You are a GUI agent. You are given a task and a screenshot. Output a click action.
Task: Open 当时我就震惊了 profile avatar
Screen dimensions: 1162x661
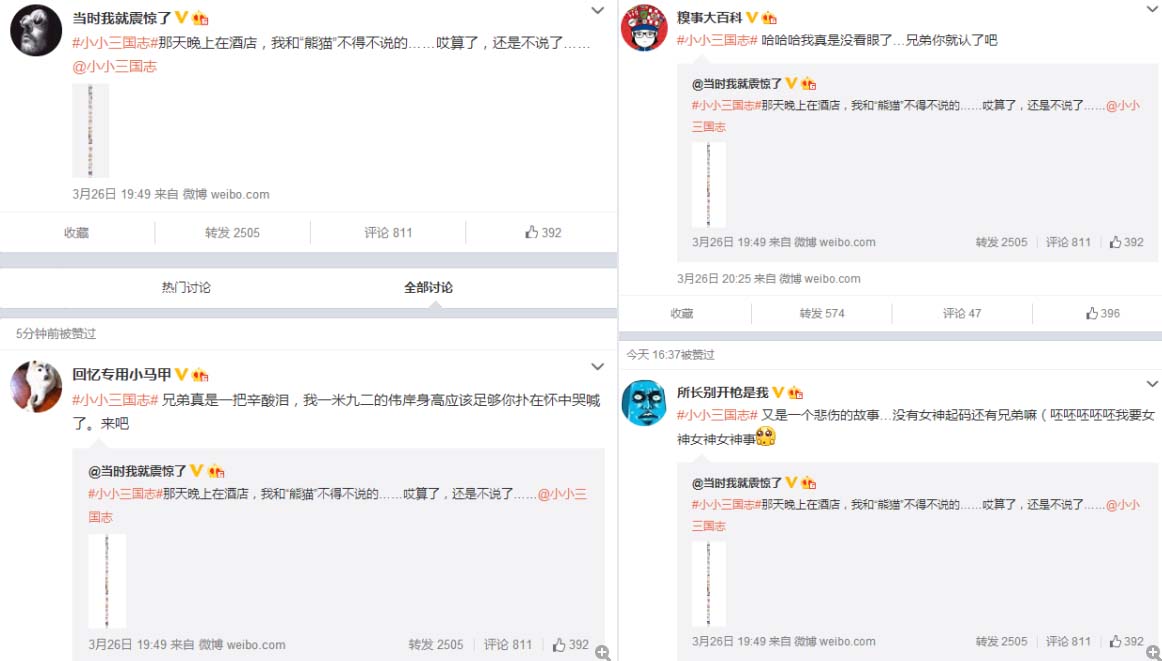36,30
